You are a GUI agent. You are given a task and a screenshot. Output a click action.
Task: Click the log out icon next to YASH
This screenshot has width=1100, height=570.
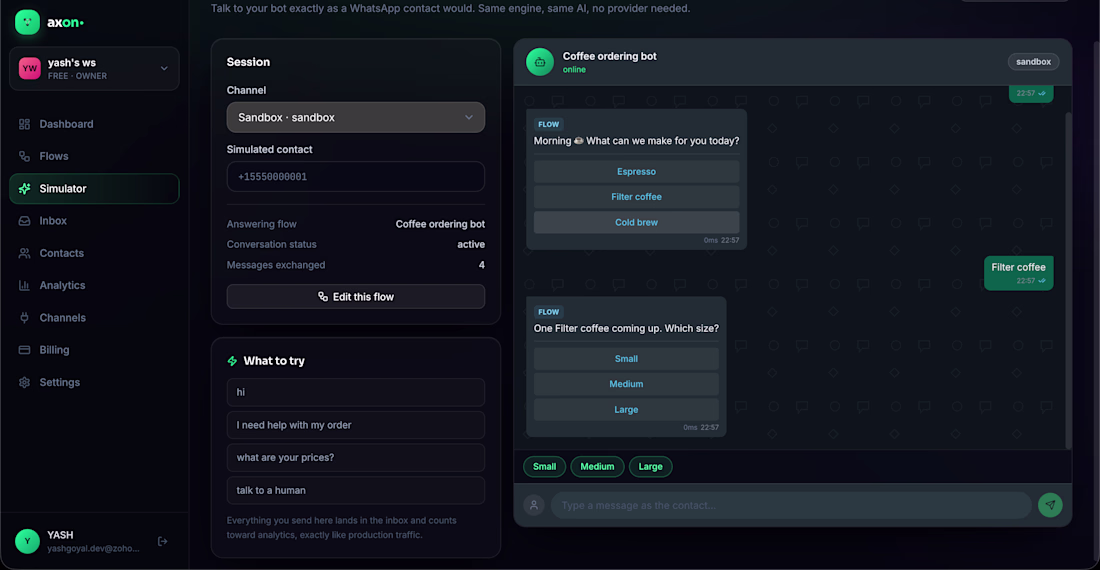(162, 541)
